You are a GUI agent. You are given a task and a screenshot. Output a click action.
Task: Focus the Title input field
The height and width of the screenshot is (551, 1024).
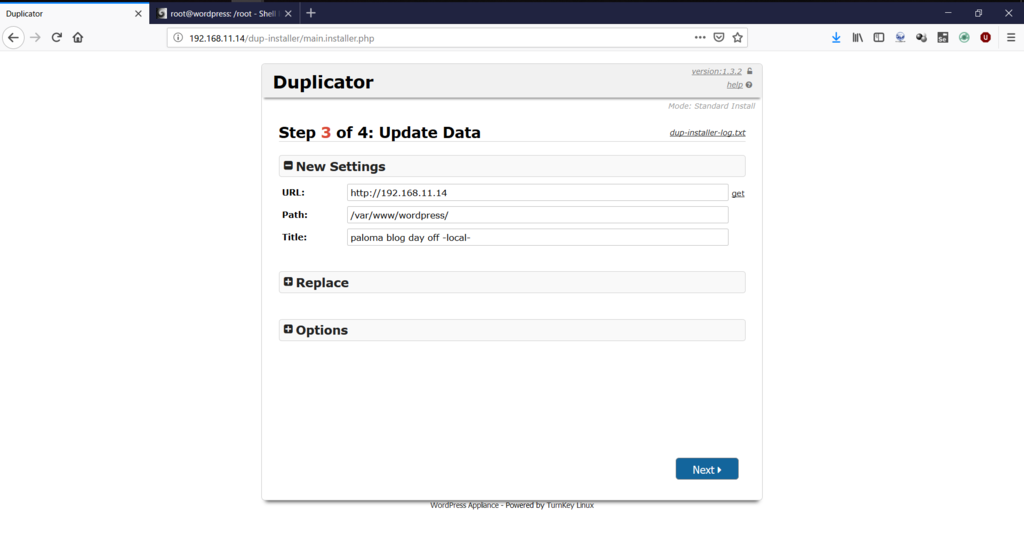[537, 237]
